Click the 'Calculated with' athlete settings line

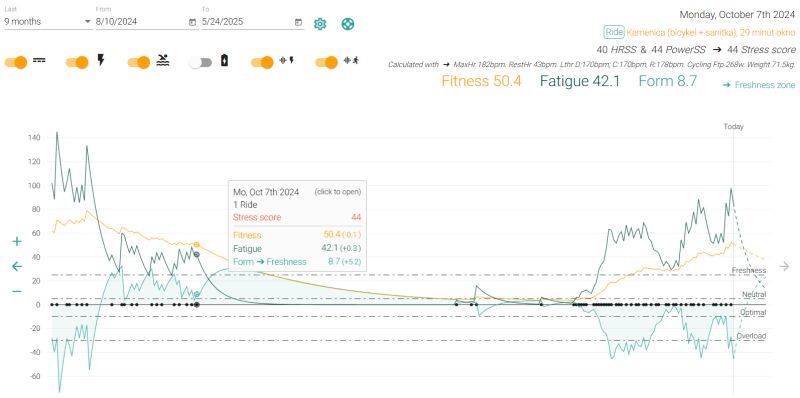[591, 65]
